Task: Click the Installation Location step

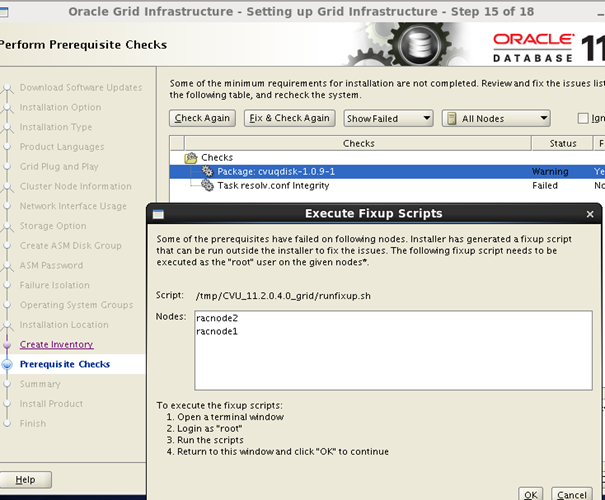Action: [64, 324]
